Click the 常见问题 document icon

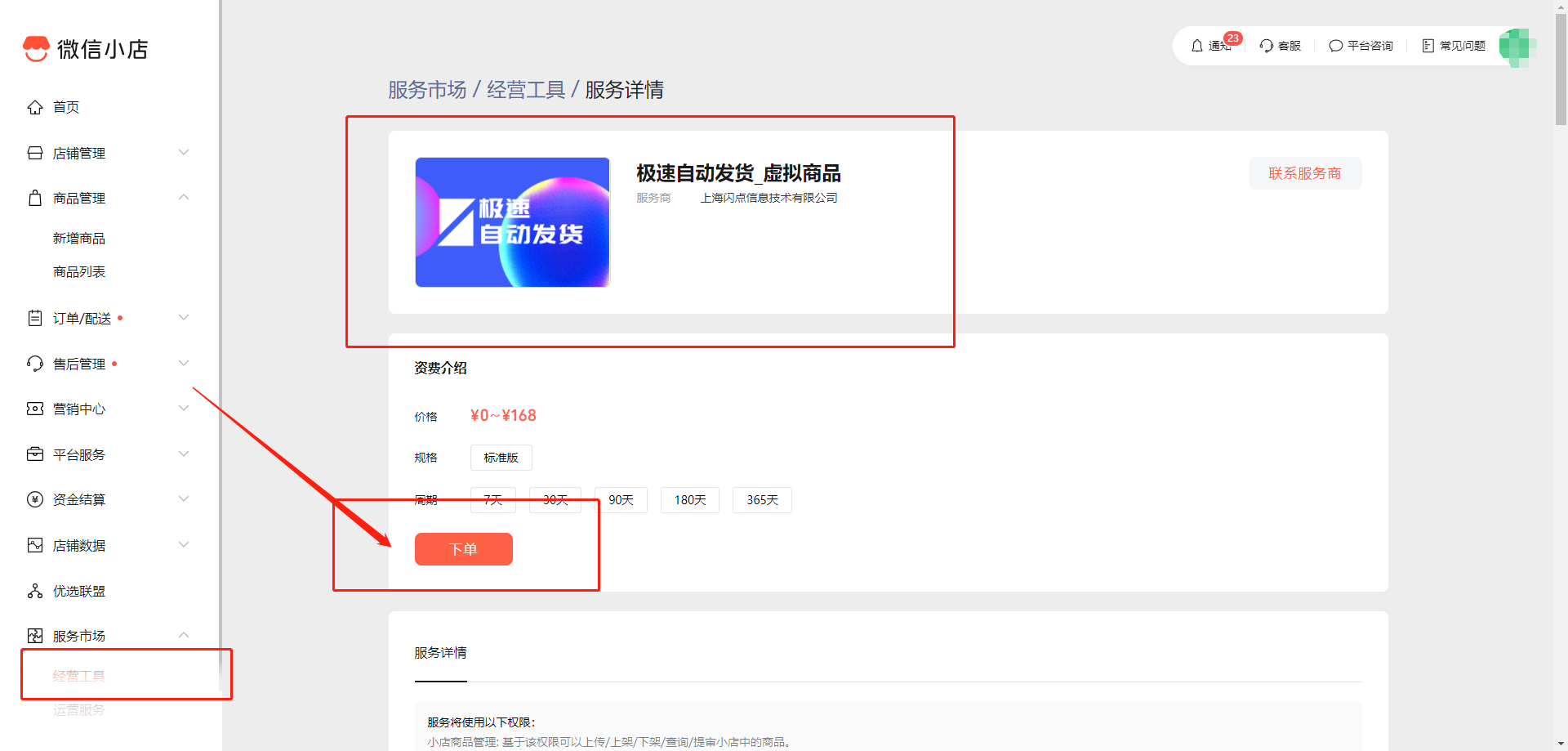point(1428,46)
